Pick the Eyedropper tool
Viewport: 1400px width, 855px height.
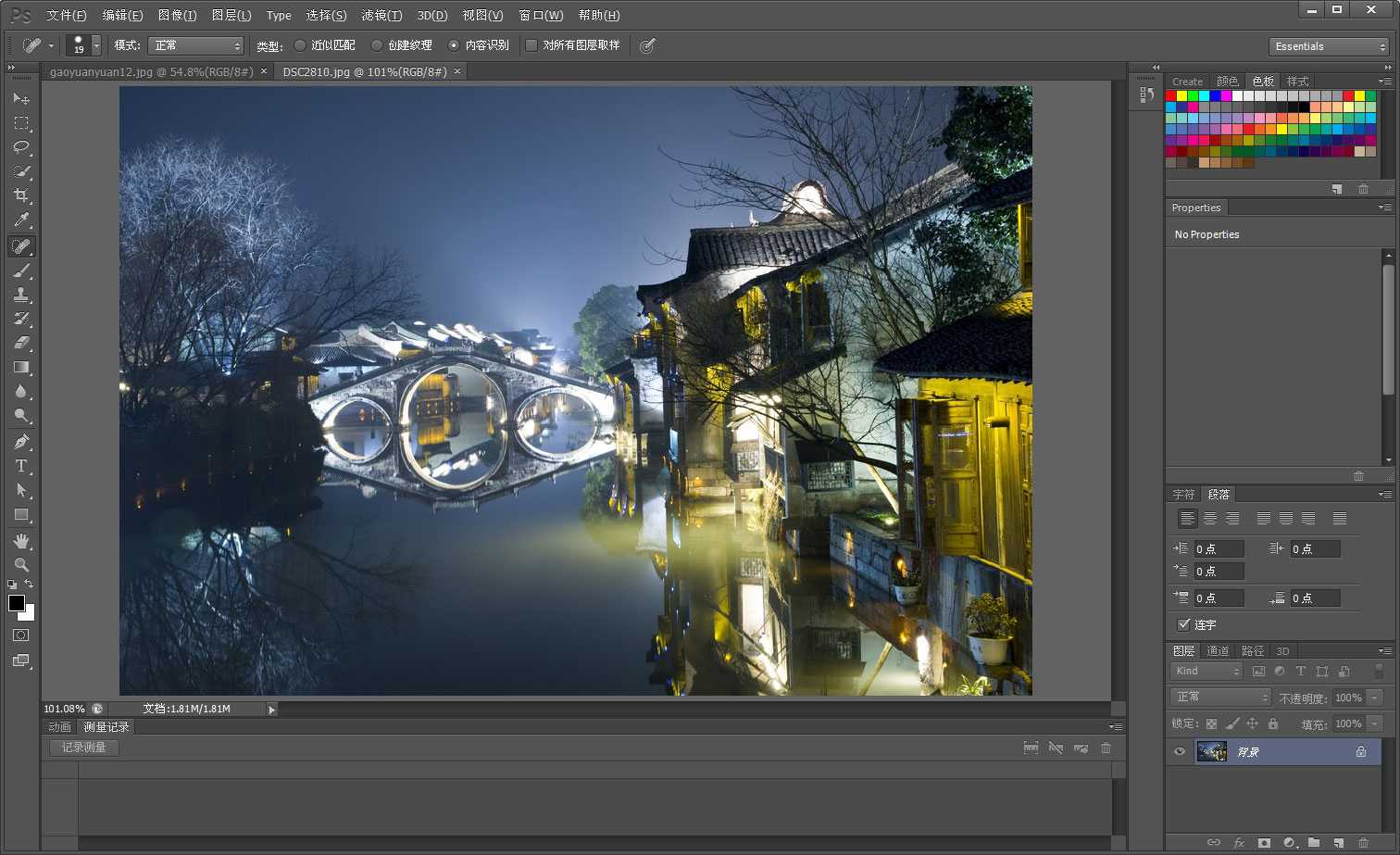click(21, 220)
